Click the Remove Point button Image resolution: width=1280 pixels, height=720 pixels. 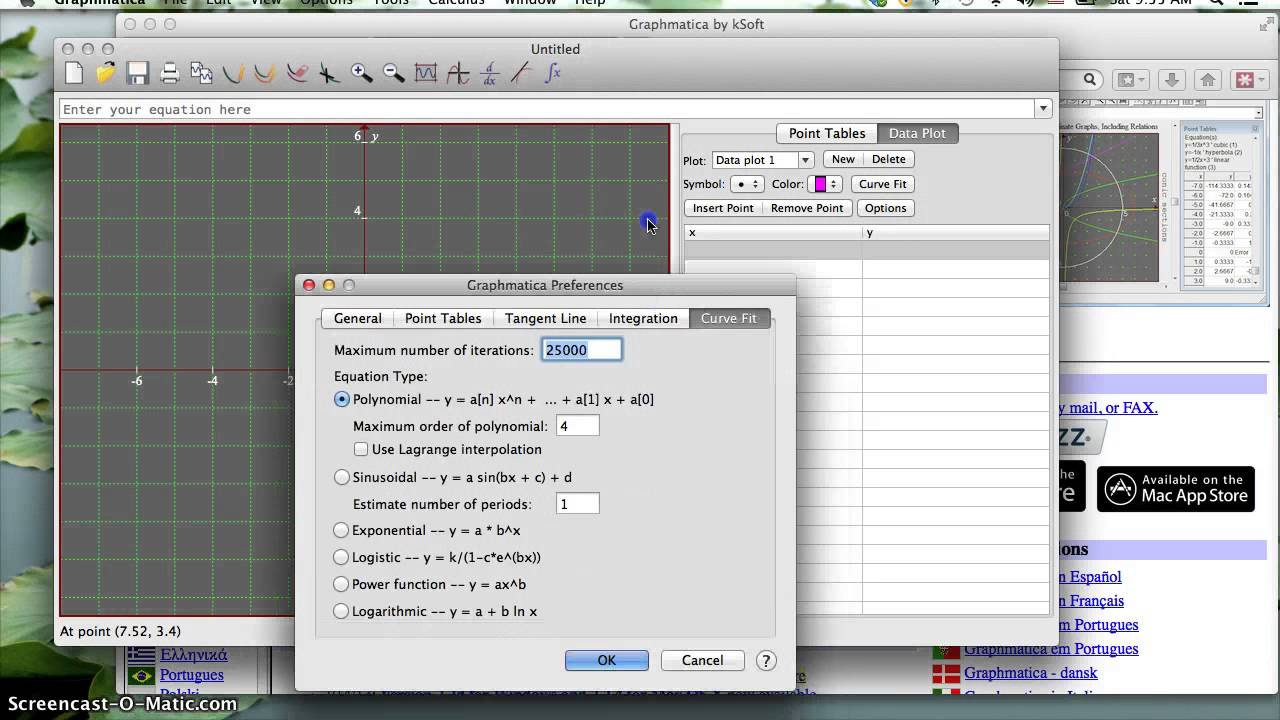click(x=807, y=208)
